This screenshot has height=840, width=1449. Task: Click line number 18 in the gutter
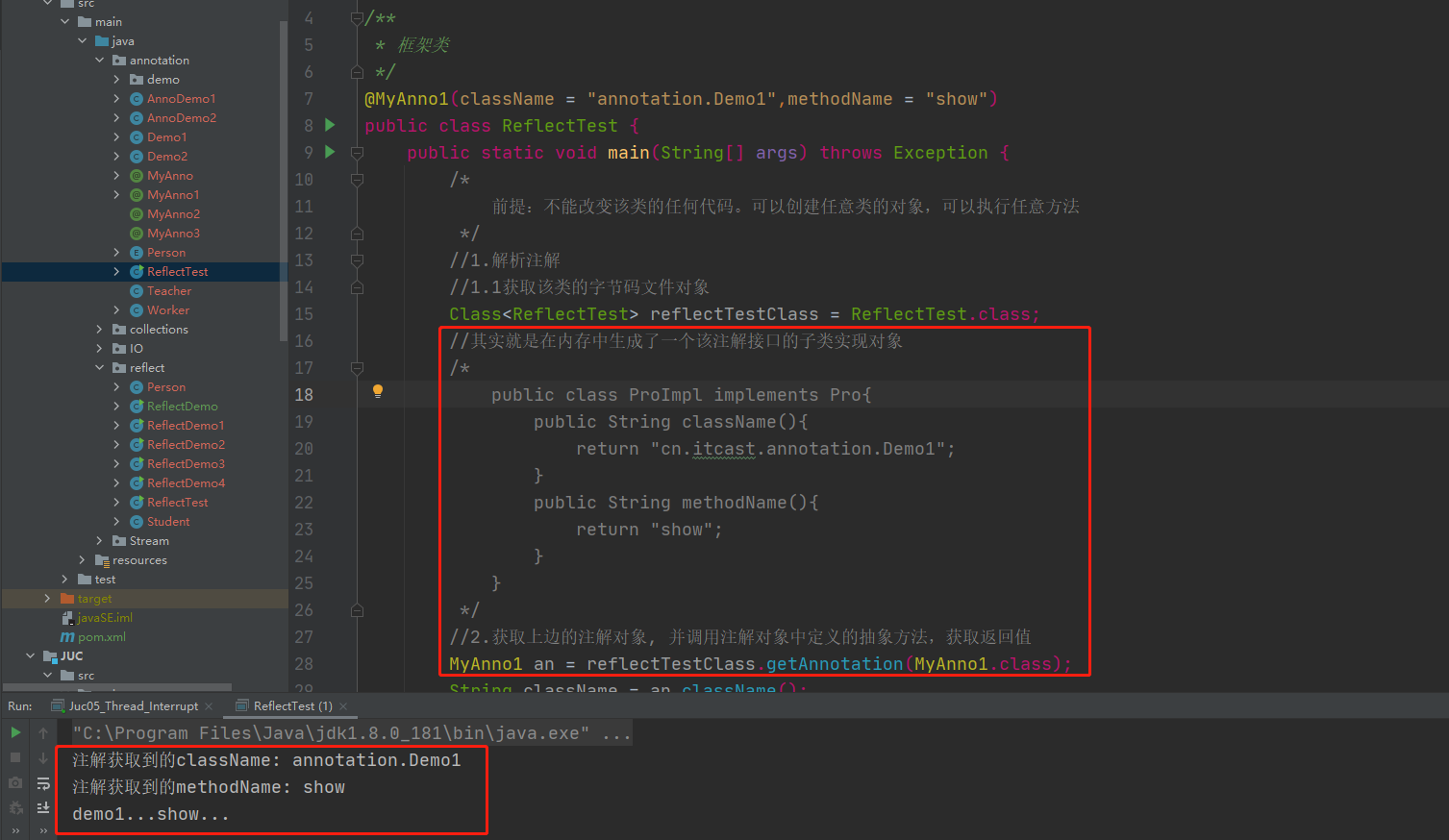pyautogui.click(x=304, y=394)
